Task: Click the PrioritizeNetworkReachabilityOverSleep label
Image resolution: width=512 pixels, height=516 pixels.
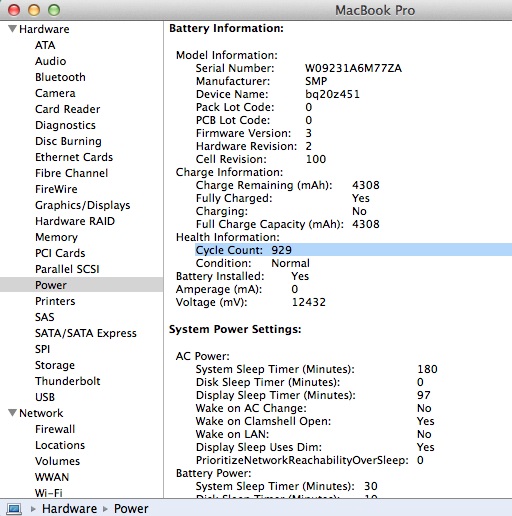Action: 302,460
